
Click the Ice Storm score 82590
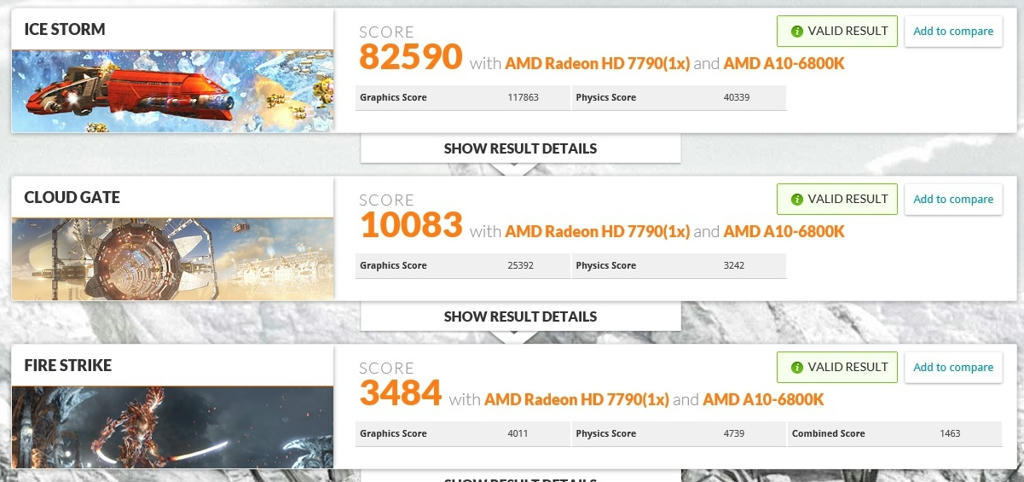click(411, 57)
